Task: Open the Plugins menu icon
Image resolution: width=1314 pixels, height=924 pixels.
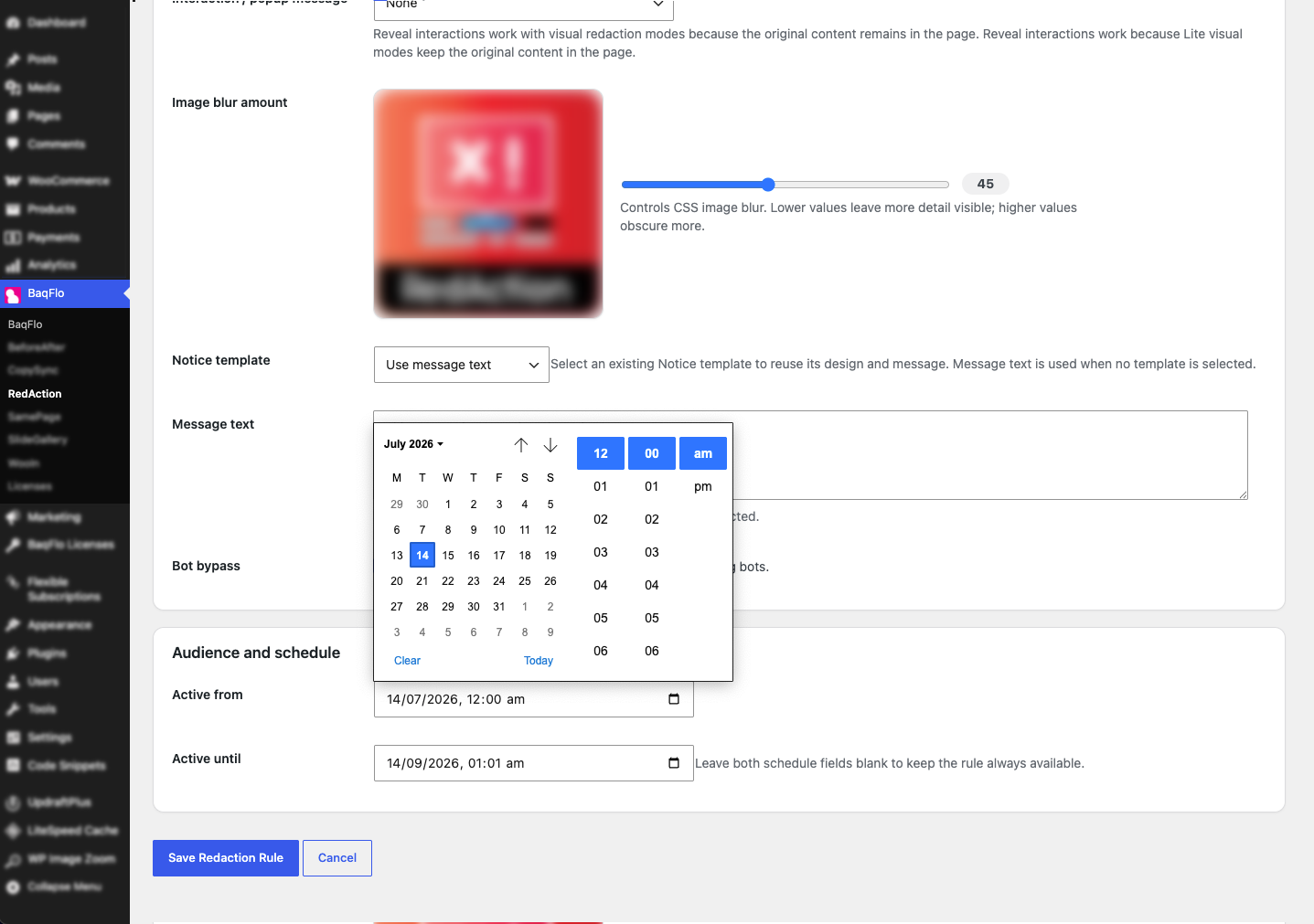Action: coord(13,653)
